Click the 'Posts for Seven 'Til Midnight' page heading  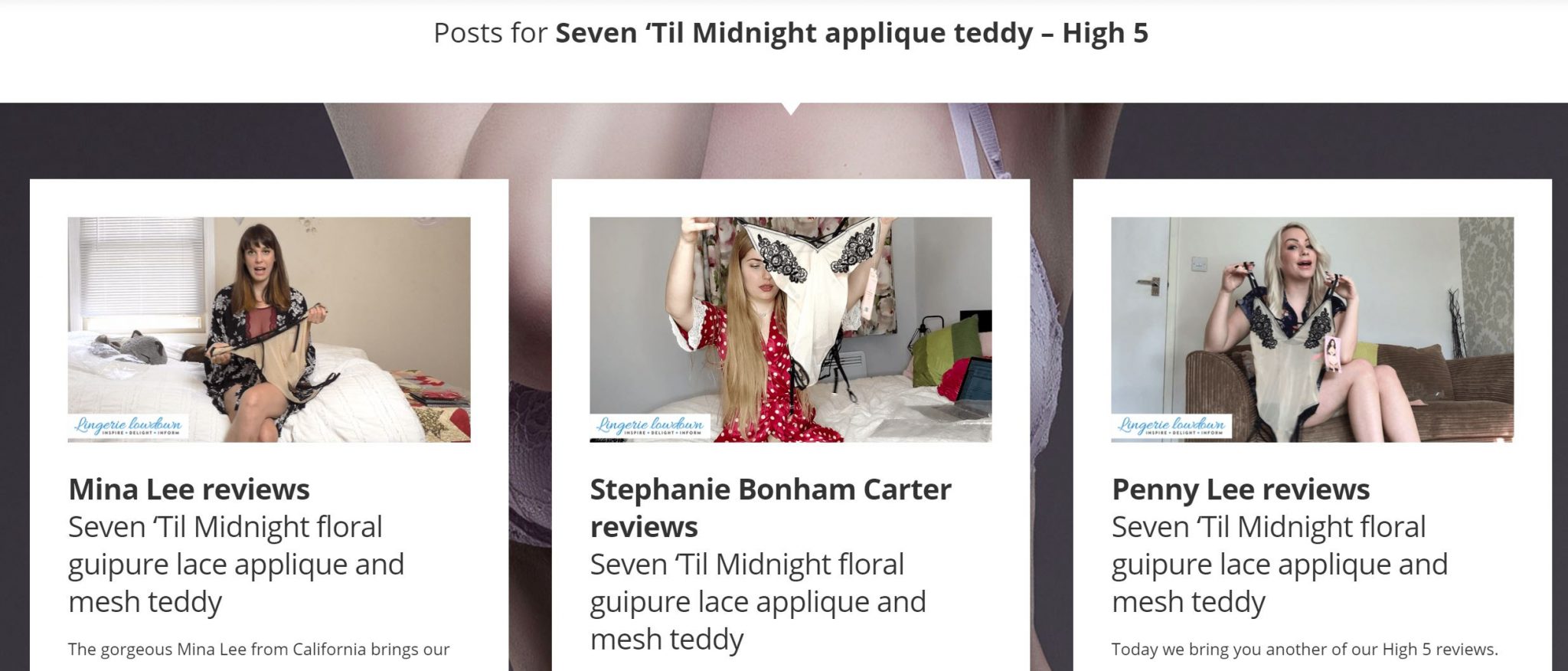[x=791, y=33]
